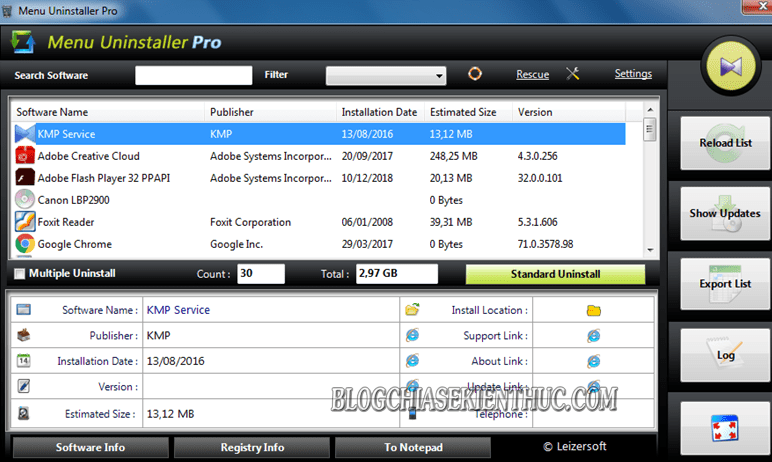Open the Install Location folder icon

pyautogui.click(x=594, y=310)
